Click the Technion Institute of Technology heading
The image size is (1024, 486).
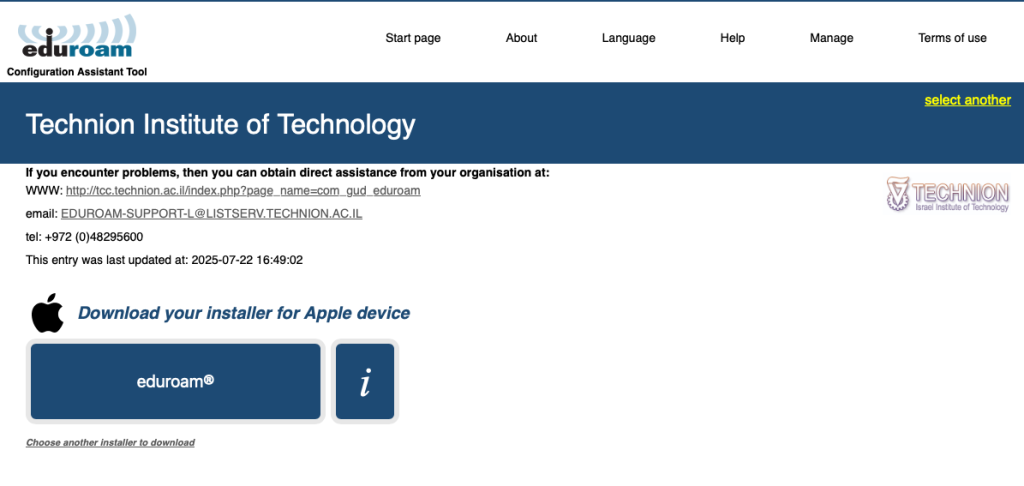point(220,125)
